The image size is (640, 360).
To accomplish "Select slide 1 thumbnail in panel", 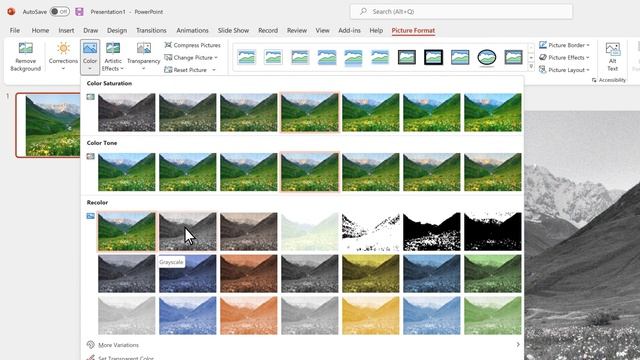I will pyautogui.click(x=48, y=125).
